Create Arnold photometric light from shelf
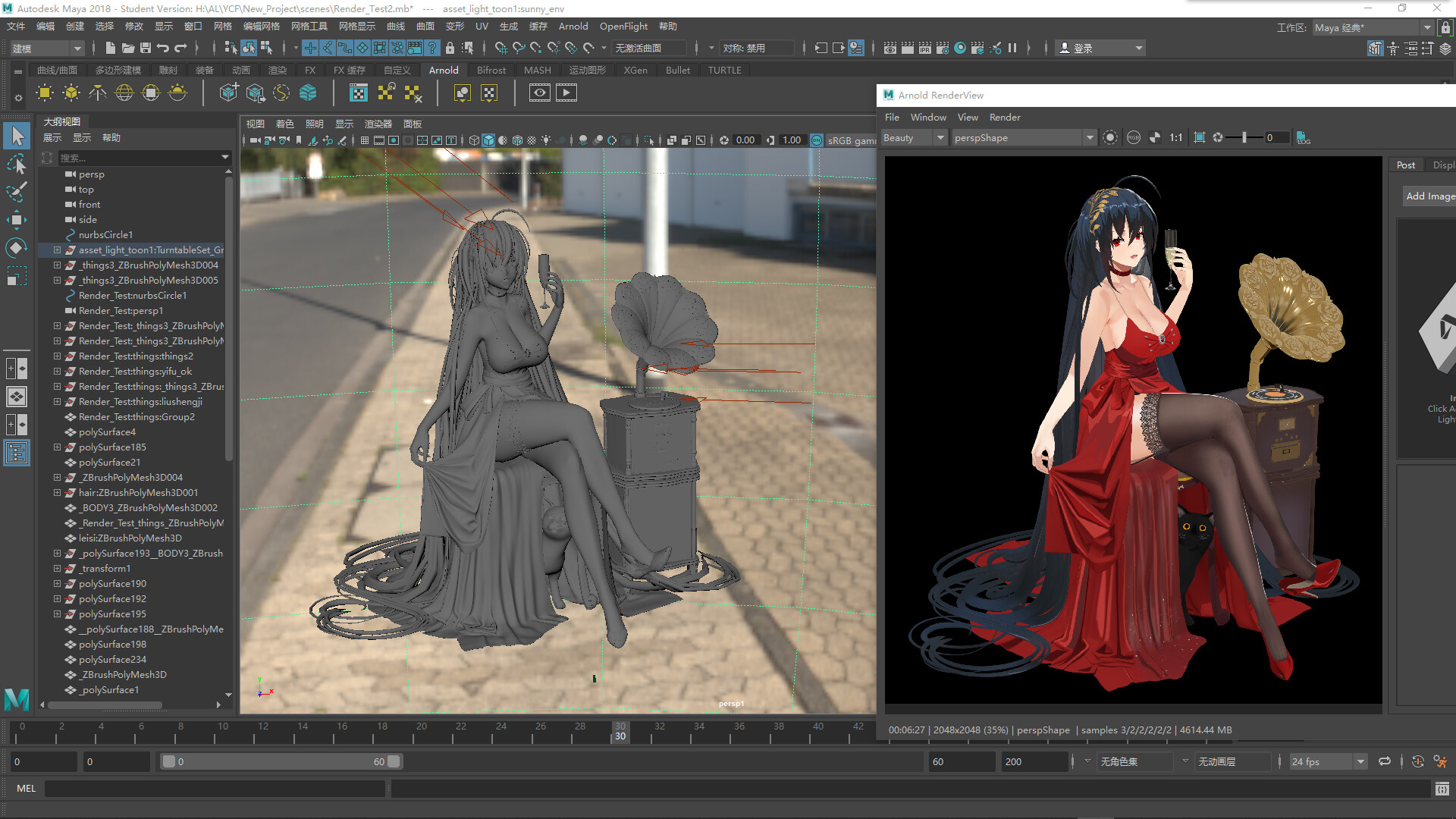This screenshot has width=1456, height=819. [x=98, y=93]
